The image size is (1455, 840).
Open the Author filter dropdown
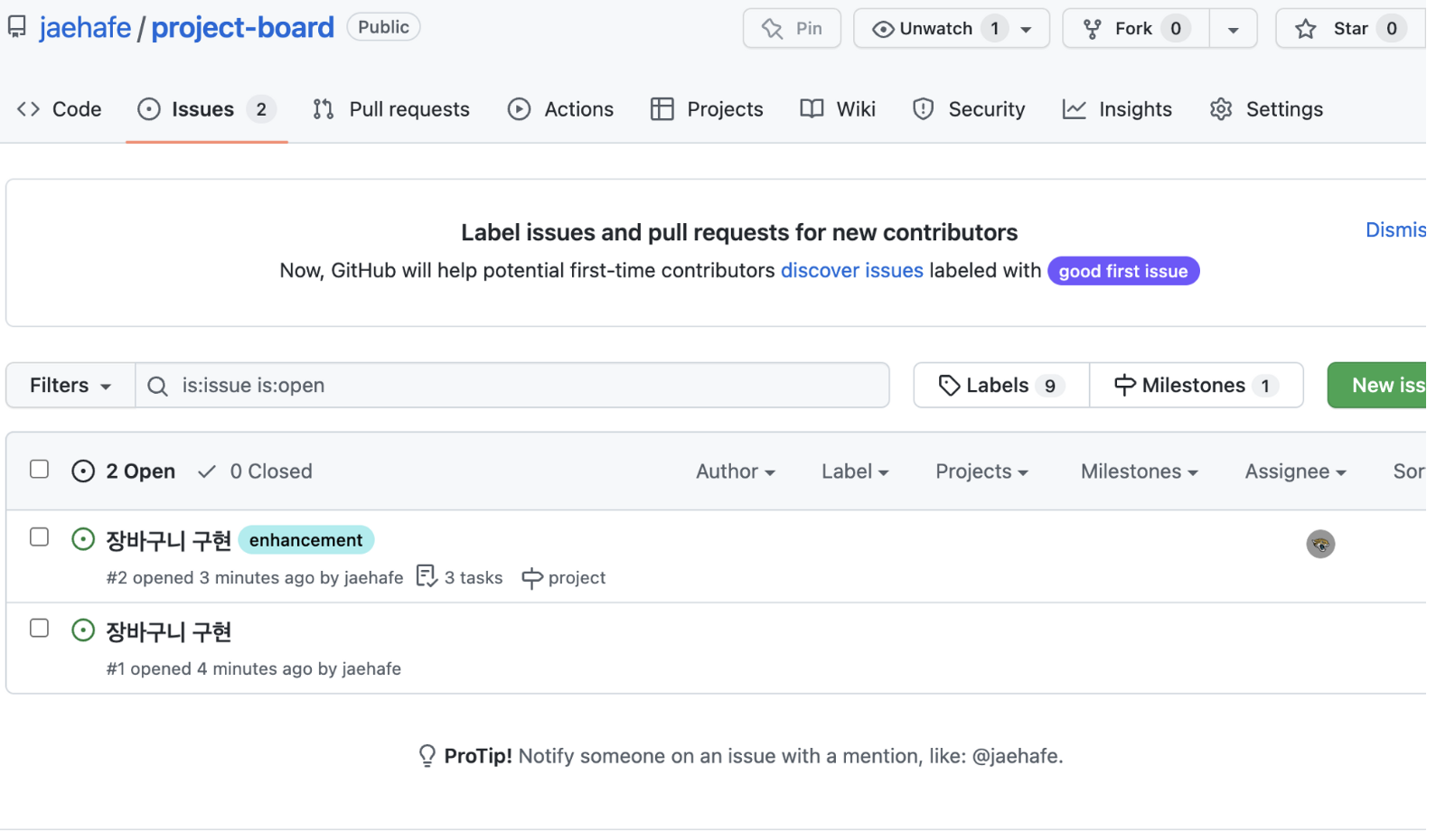pyautogui.click(x=735, y=471)
